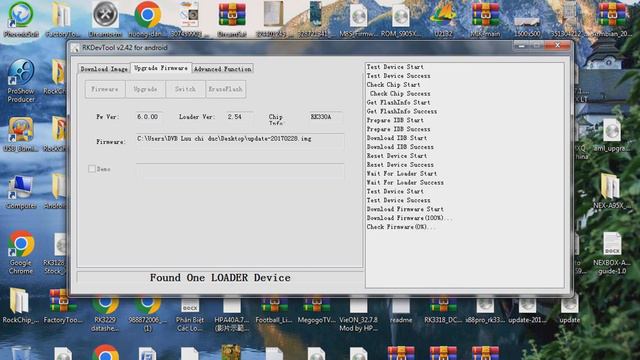The image size is (640, 360).
Task: Open the aml_upgra... disc image icon
Action: pyautogui.click(x=611, y=136)
